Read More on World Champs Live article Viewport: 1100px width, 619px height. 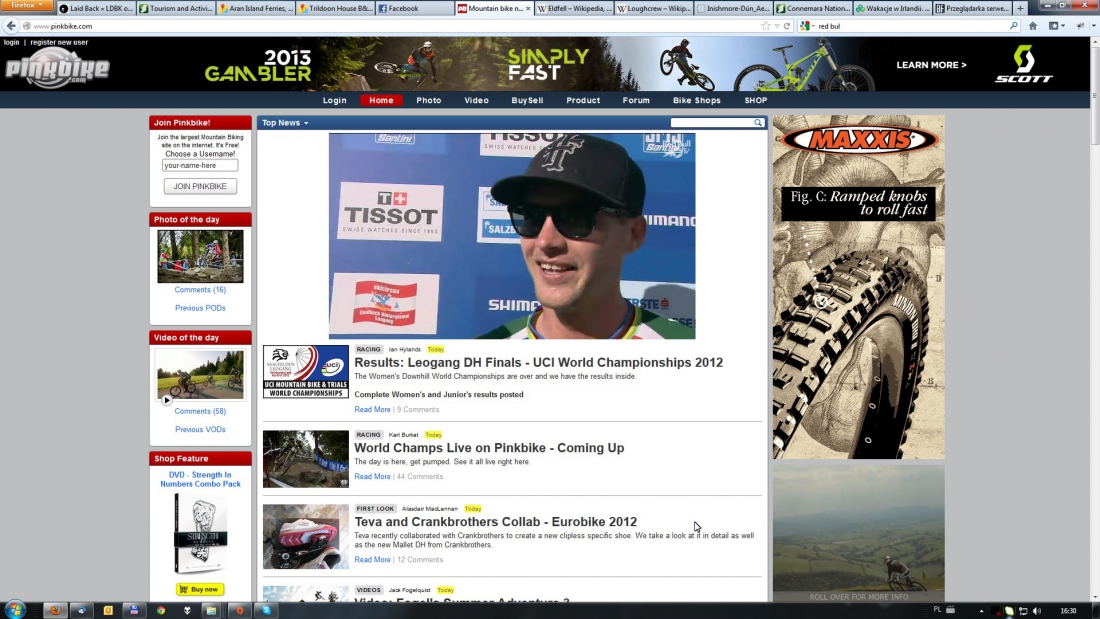372,477
